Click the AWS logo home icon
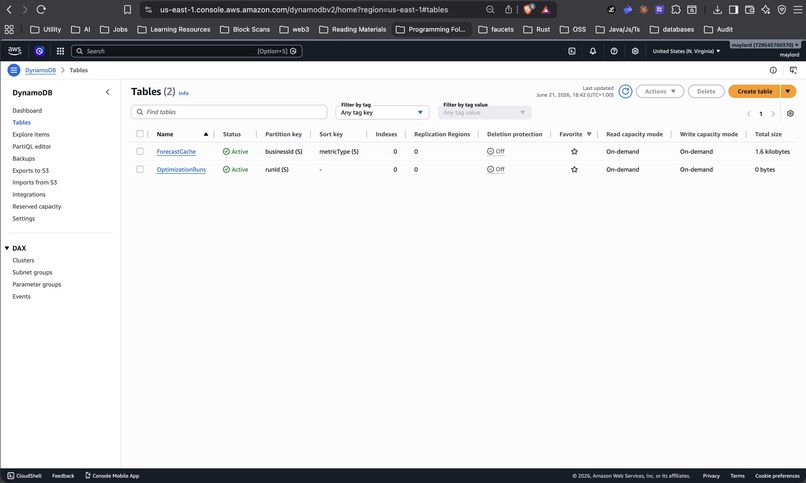Screen dimensions: 806x483 [14, 50]
